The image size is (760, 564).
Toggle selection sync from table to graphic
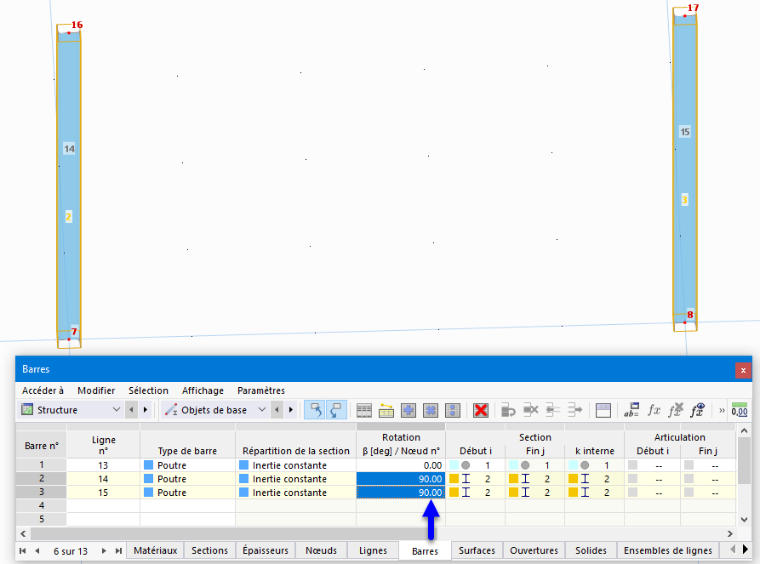point(315,410)
